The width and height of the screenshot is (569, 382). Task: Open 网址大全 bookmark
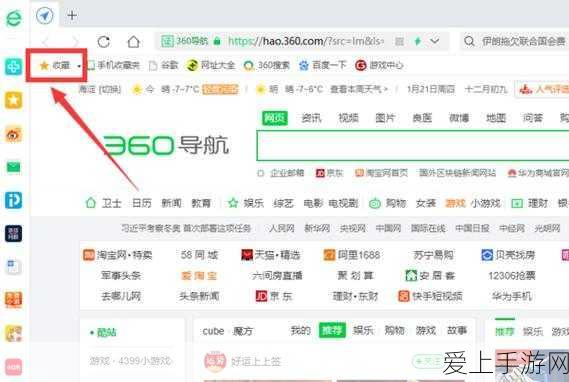(x=210, y=66)
